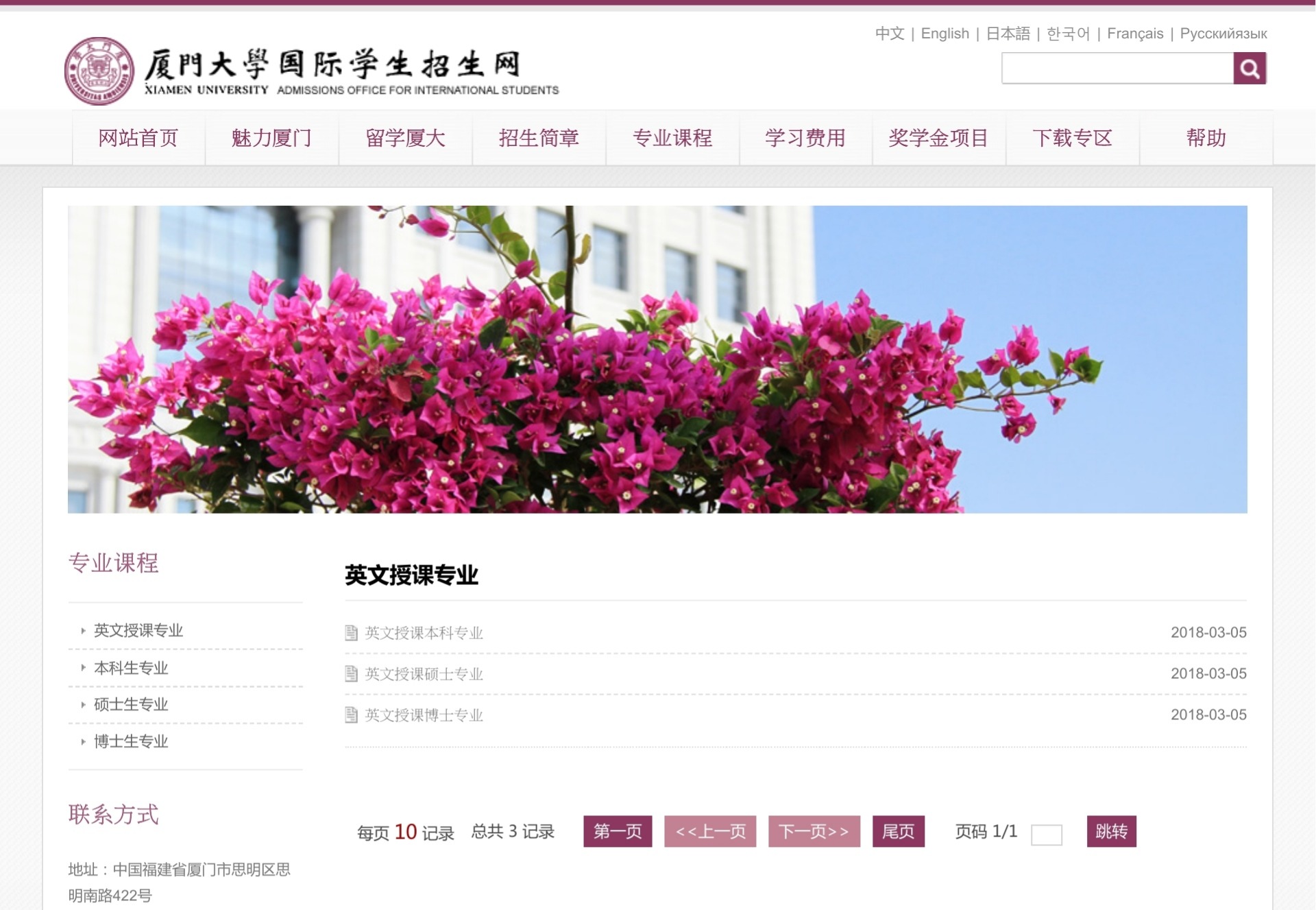Open the 专业课程 navigation menu
Image resolution: width=1316 pixels, height=910 pixels.
point(672,138)
